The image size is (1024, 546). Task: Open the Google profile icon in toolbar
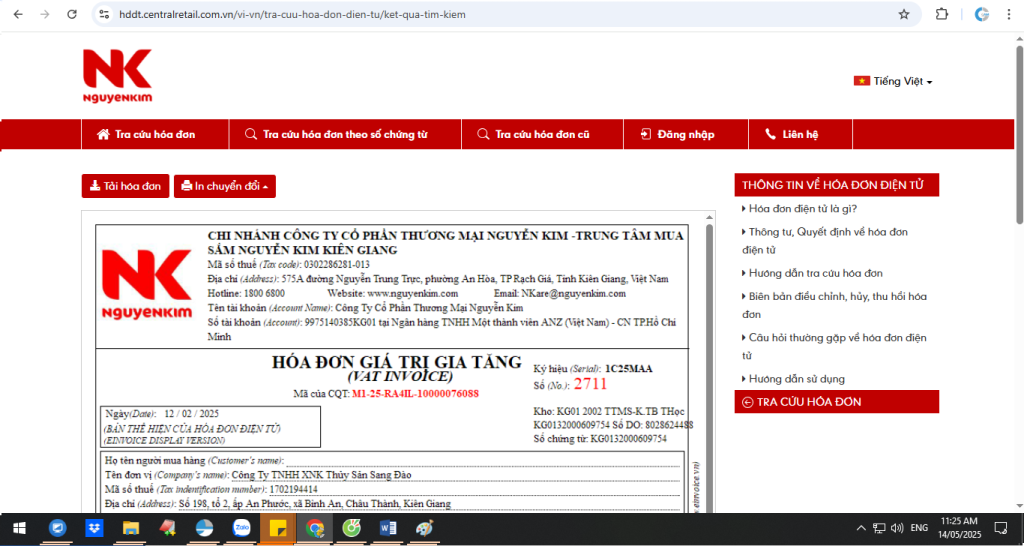click(x=982, y=14)
